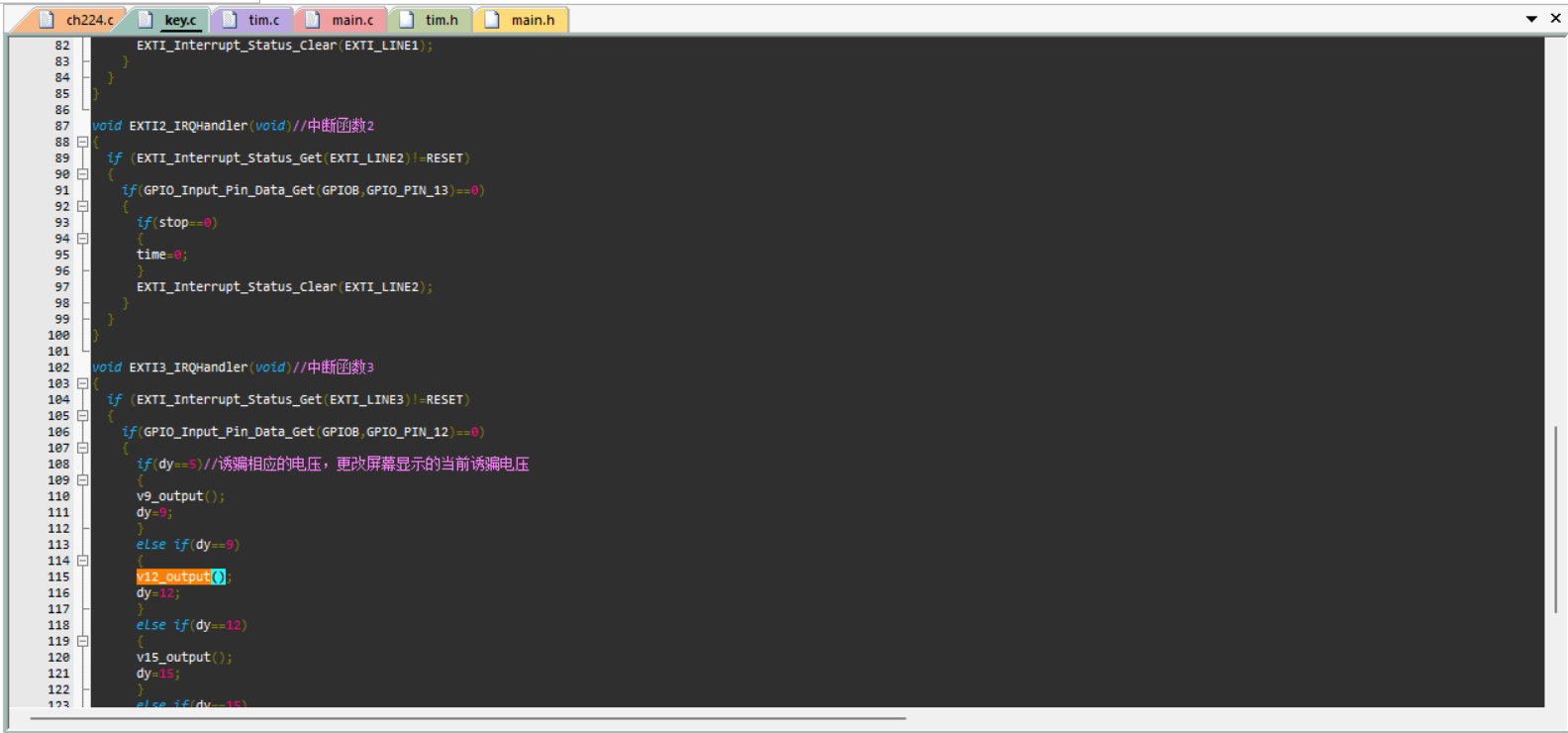Collapse the dy==12 block at line 119

click(x=83, y=641)
